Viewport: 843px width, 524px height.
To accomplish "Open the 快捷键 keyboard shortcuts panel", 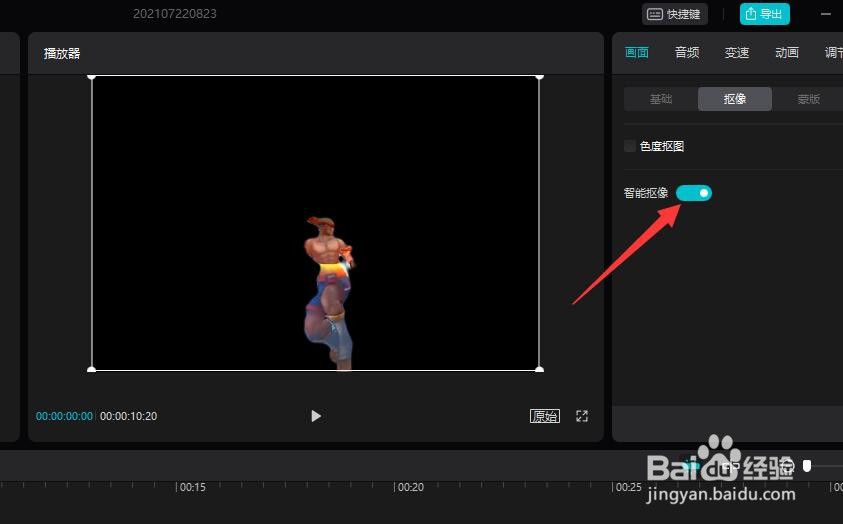I will 674,14.
